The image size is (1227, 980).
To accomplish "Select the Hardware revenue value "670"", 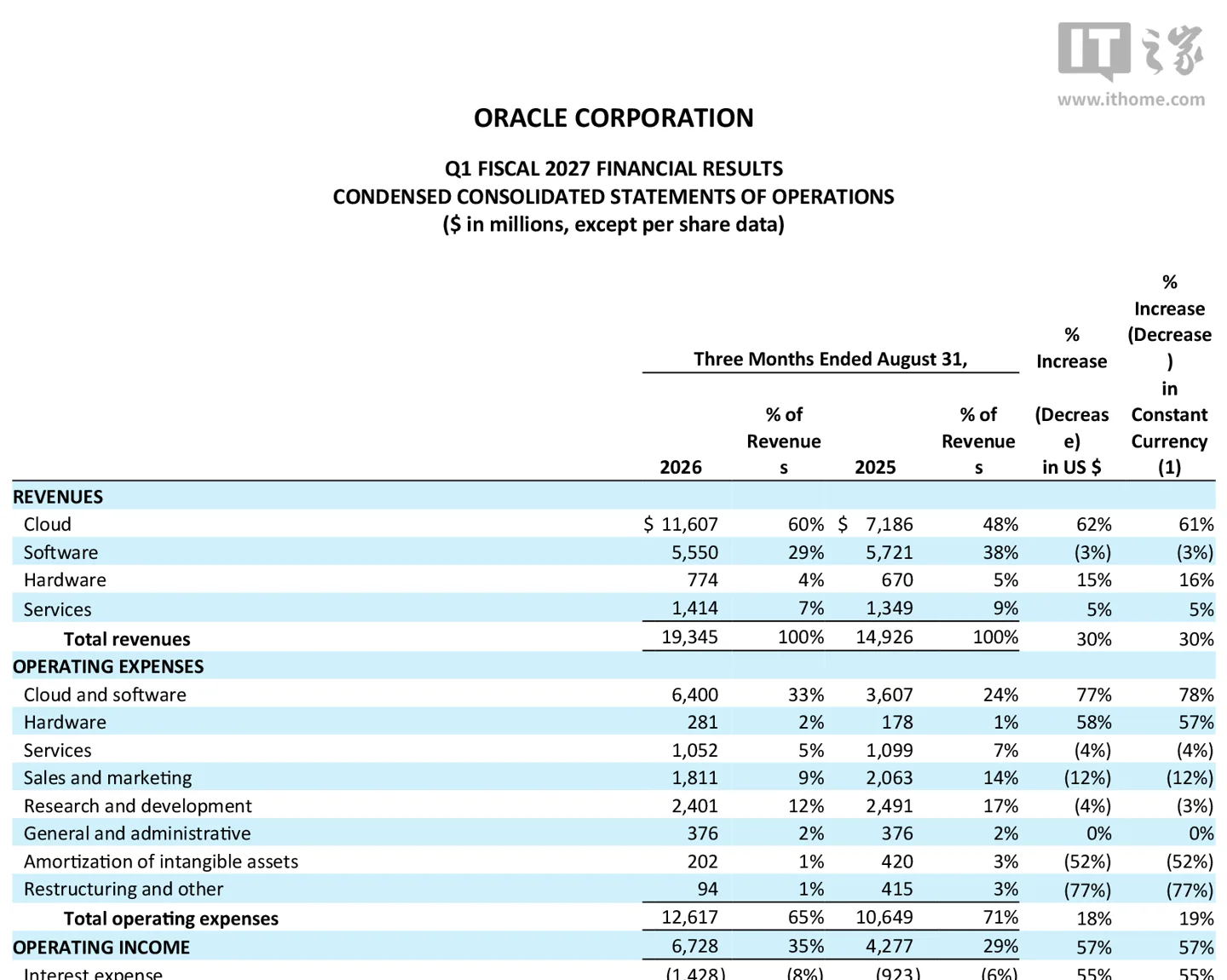I will tap(897, 580).
